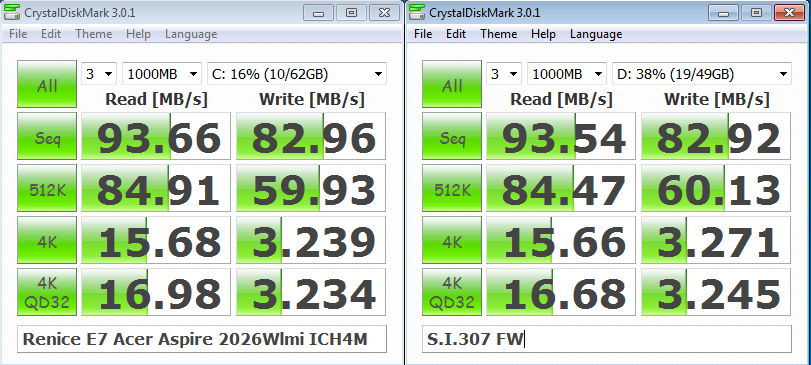Select the 3.239 4K write result
The width and height of the screenshot is (811, 365).
point(311,240)
